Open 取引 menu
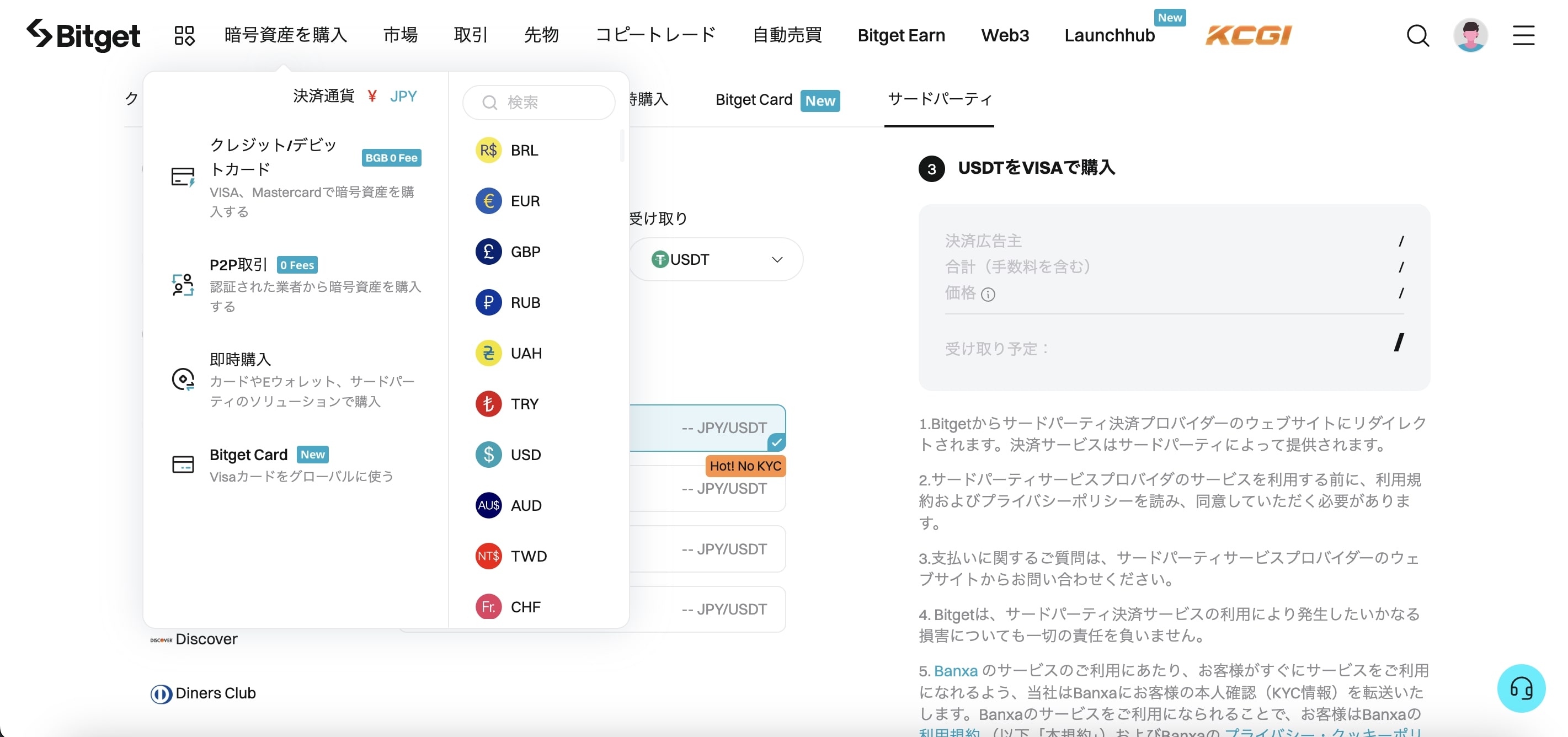The image size is (1568, 737). tap(471, 35)
